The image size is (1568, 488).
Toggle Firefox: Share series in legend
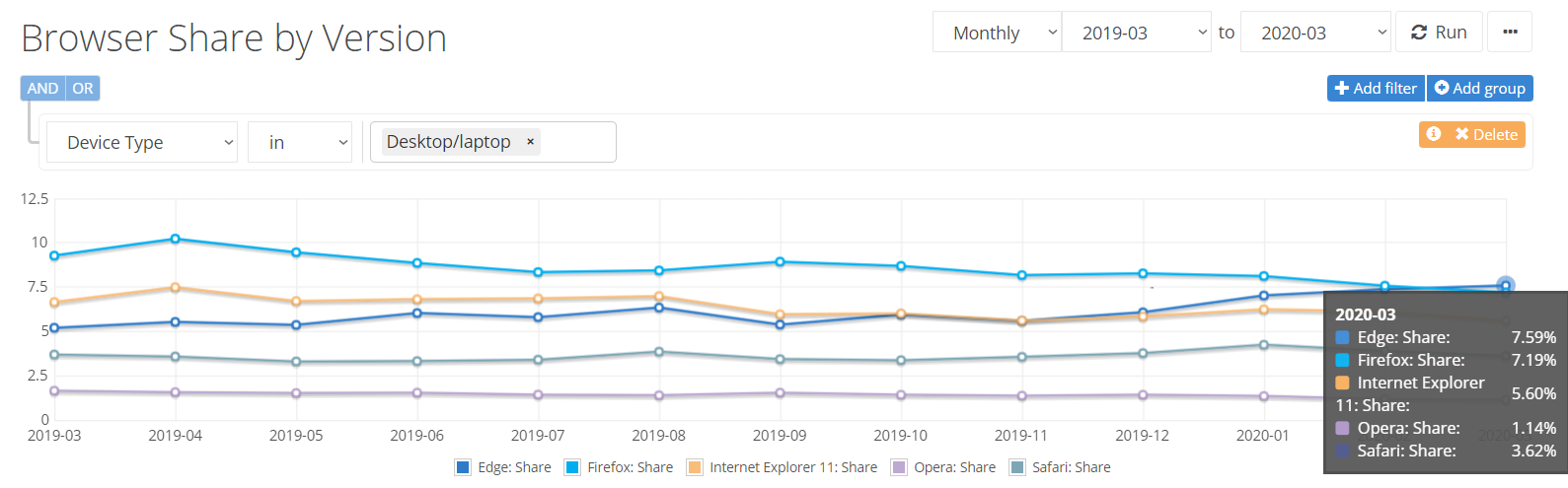[x=620, y=467]
